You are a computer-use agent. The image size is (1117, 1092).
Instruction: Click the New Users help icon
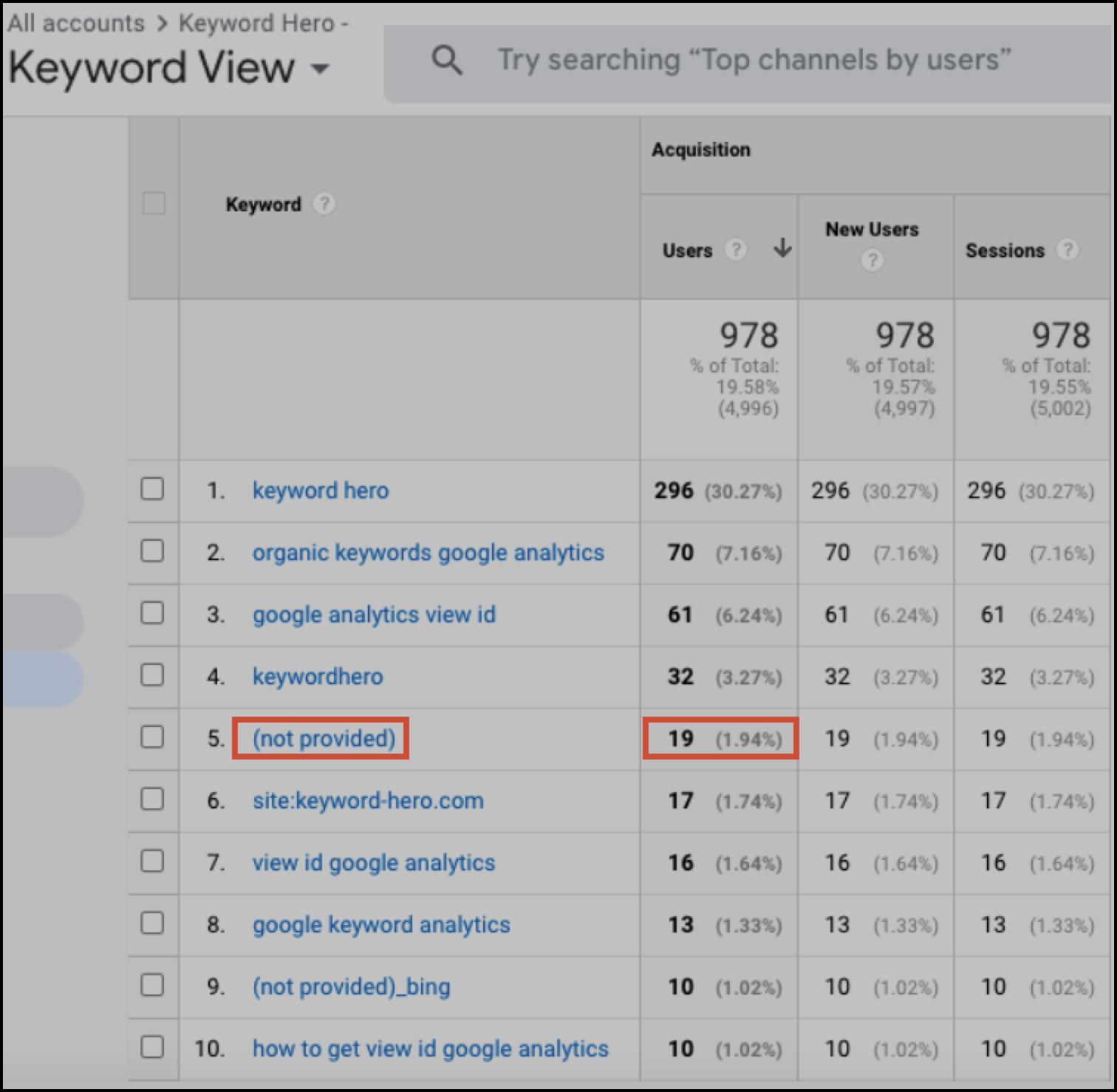(x=872, y=260)
